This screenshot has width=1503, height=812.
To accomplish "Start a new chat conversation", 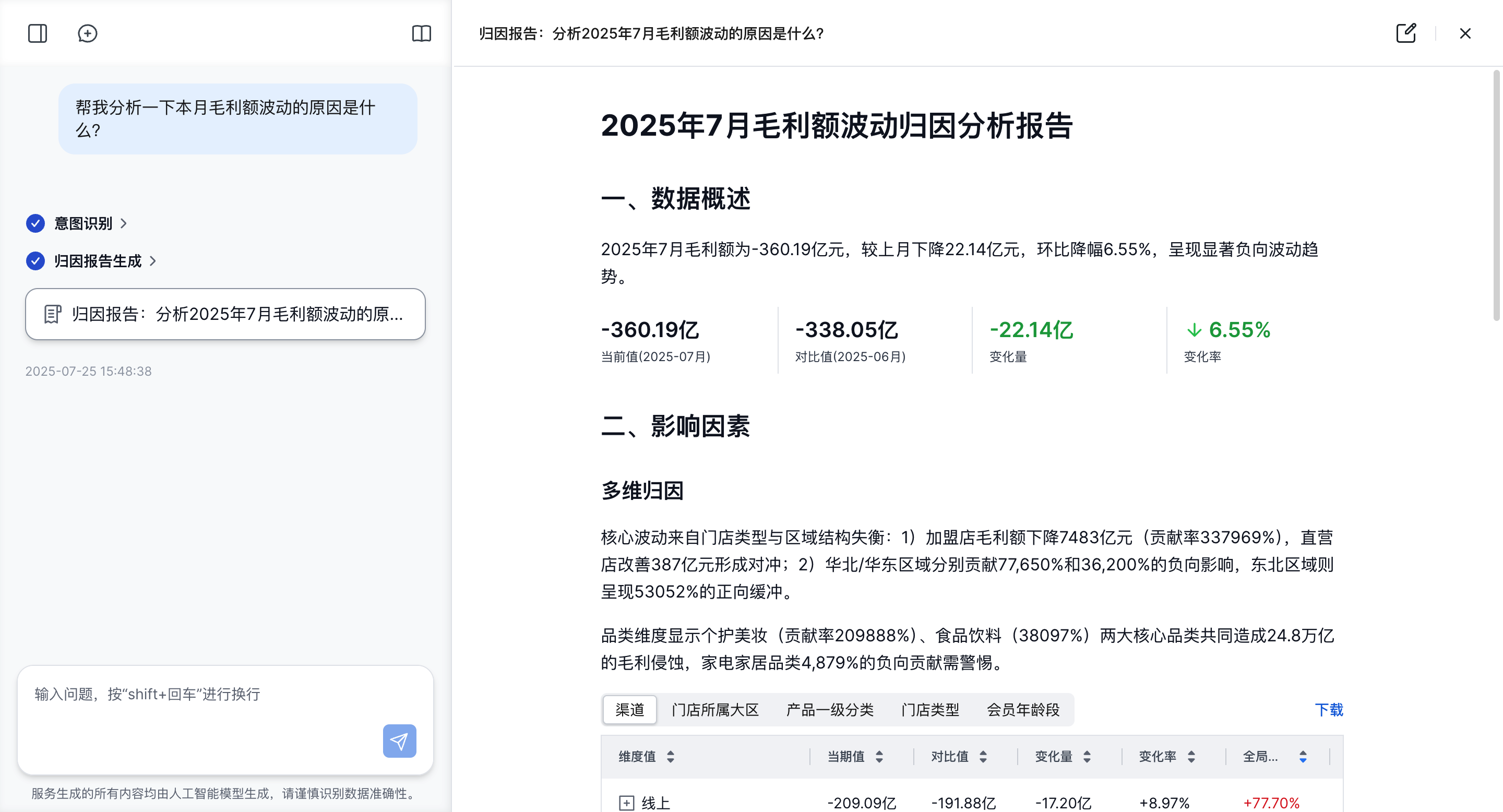I will click(88, 33).
